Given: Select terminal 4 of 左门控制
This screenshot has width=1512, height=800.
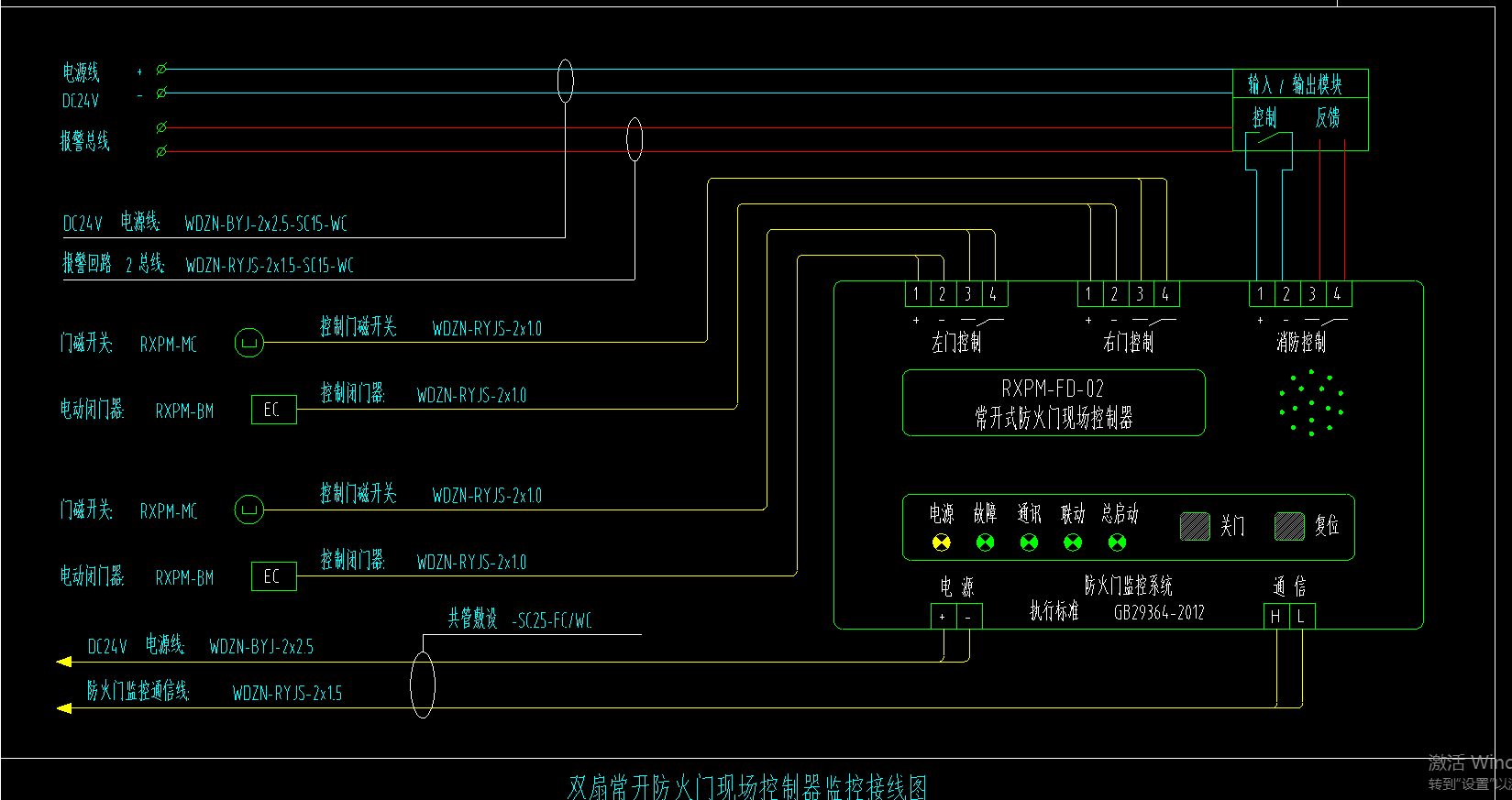Looking at the screenshot, I should [x=994, y=293].
